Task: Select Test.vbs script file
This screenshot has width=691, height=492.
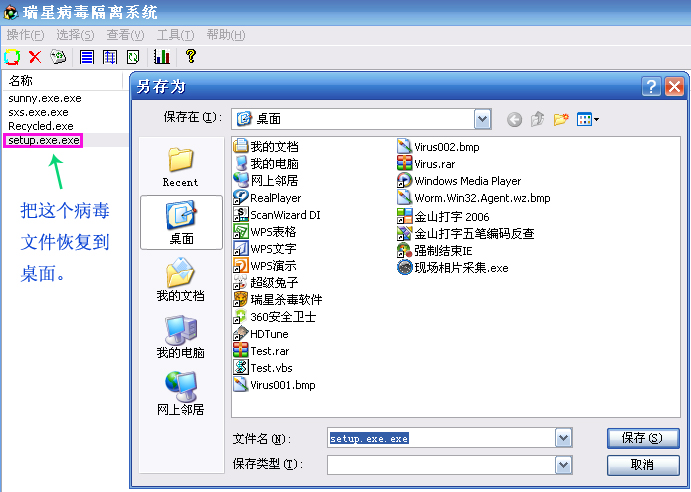Action: [x=263, y=368]
